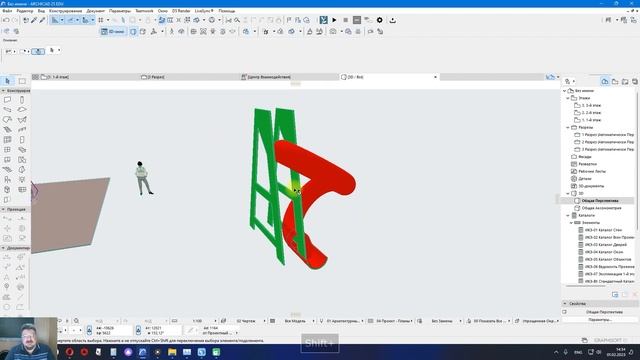Open the Редактор menu
Viewport: 640px width, 360px height.
pyautogui.click(x=24, y=11)
